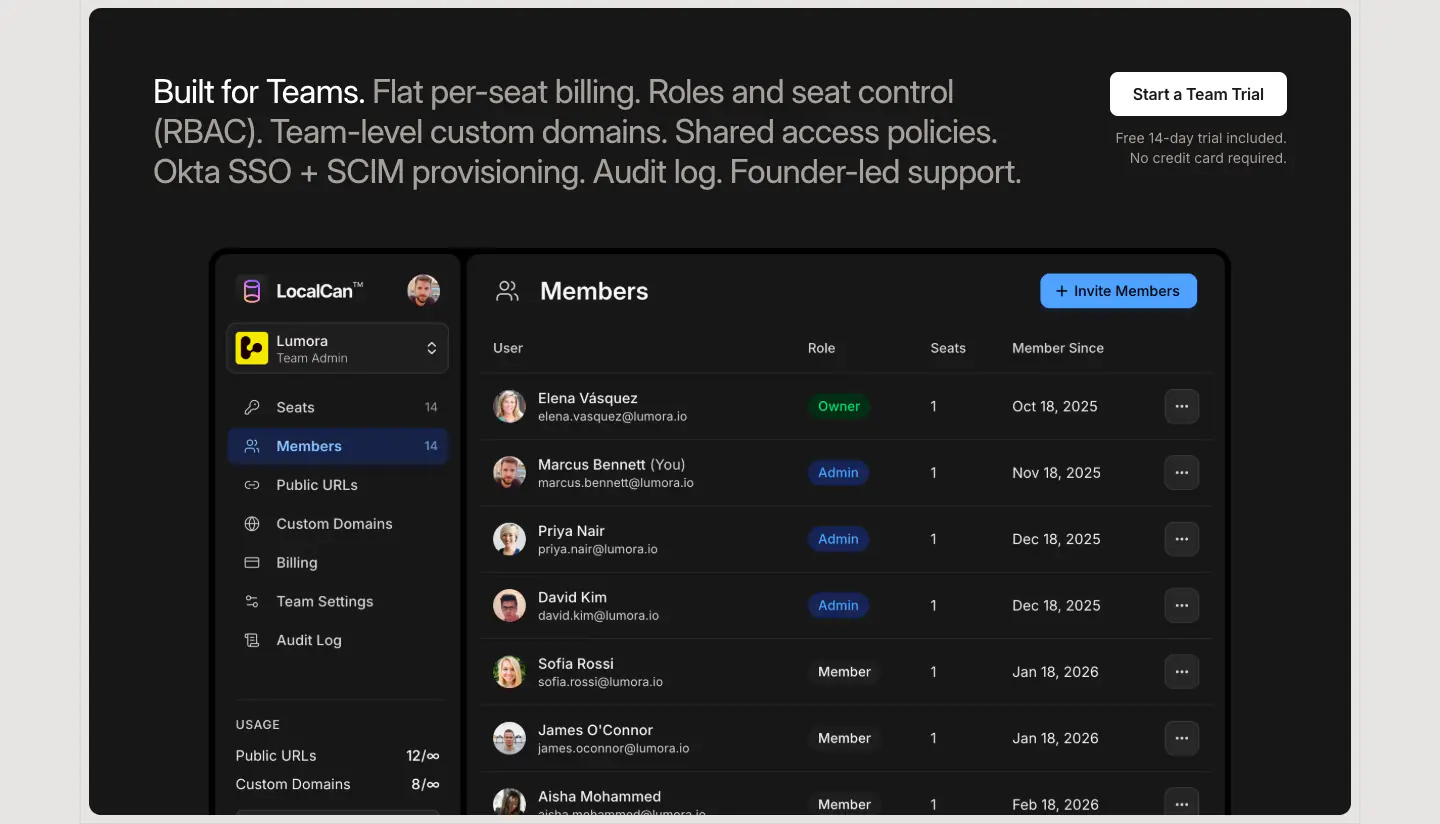The height and width of the screenshot is (824, 1440).
Task: Click the people icon beside Members in sidebar
Action: [252, 446]
